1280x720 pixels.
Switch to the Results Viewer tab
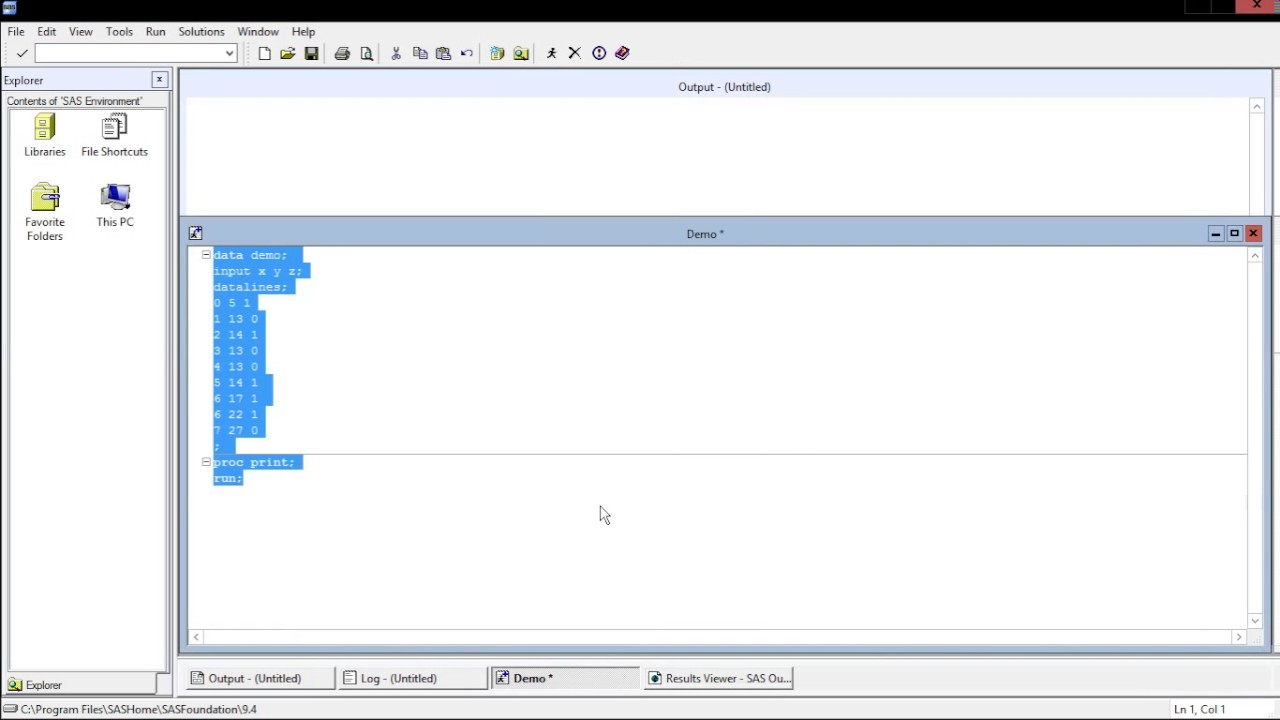pyautogui.click(x=719, y=678)
